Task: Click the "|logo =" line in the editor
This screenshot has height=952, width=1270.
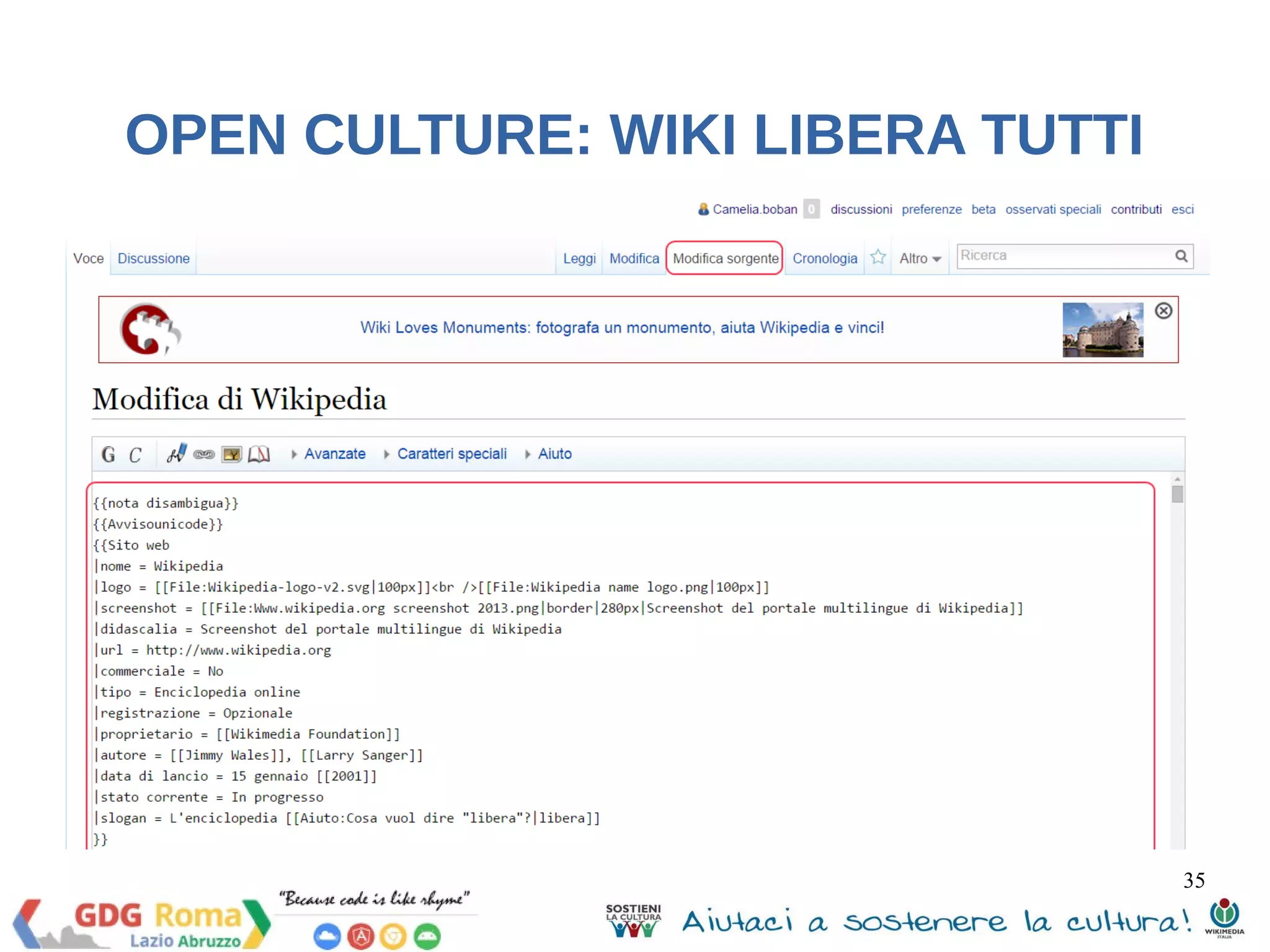Action: point(432,587)
